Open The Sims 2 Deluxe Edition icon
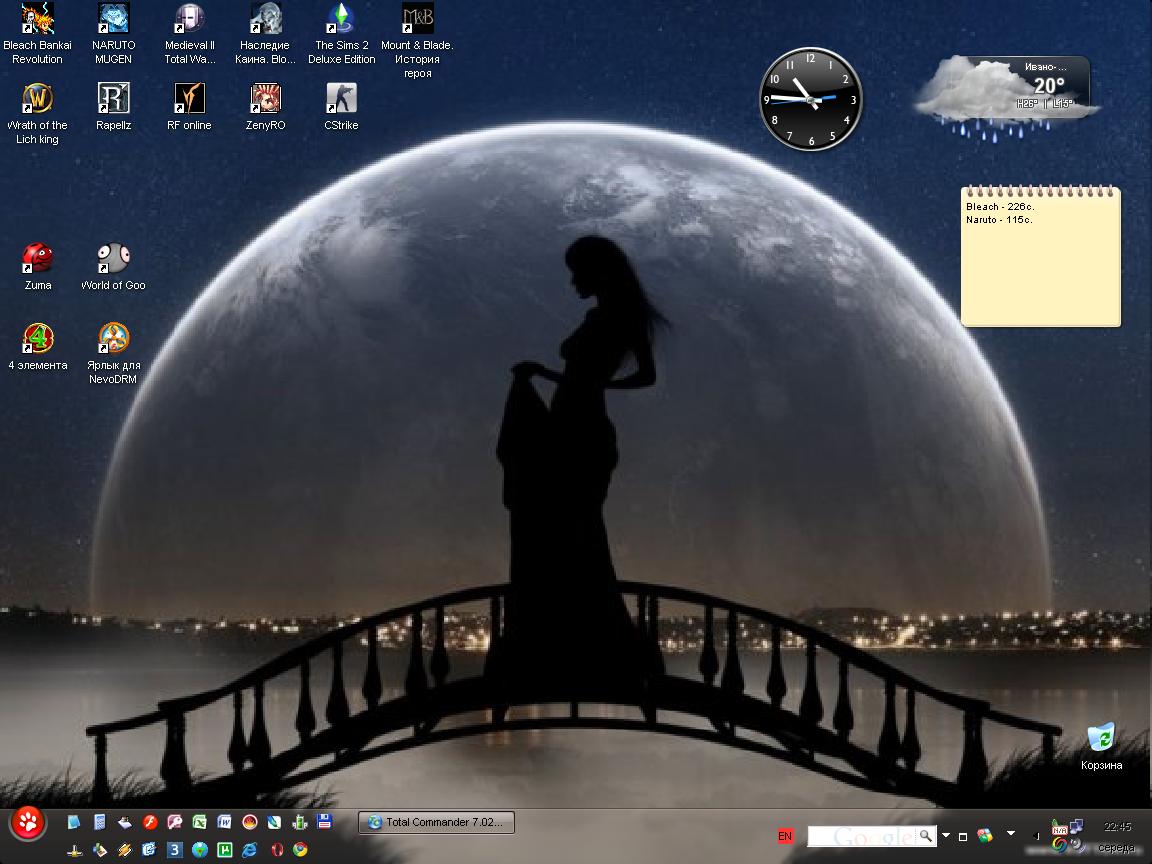Viewport: 1152px width, 864px height. tap(341, 19)
